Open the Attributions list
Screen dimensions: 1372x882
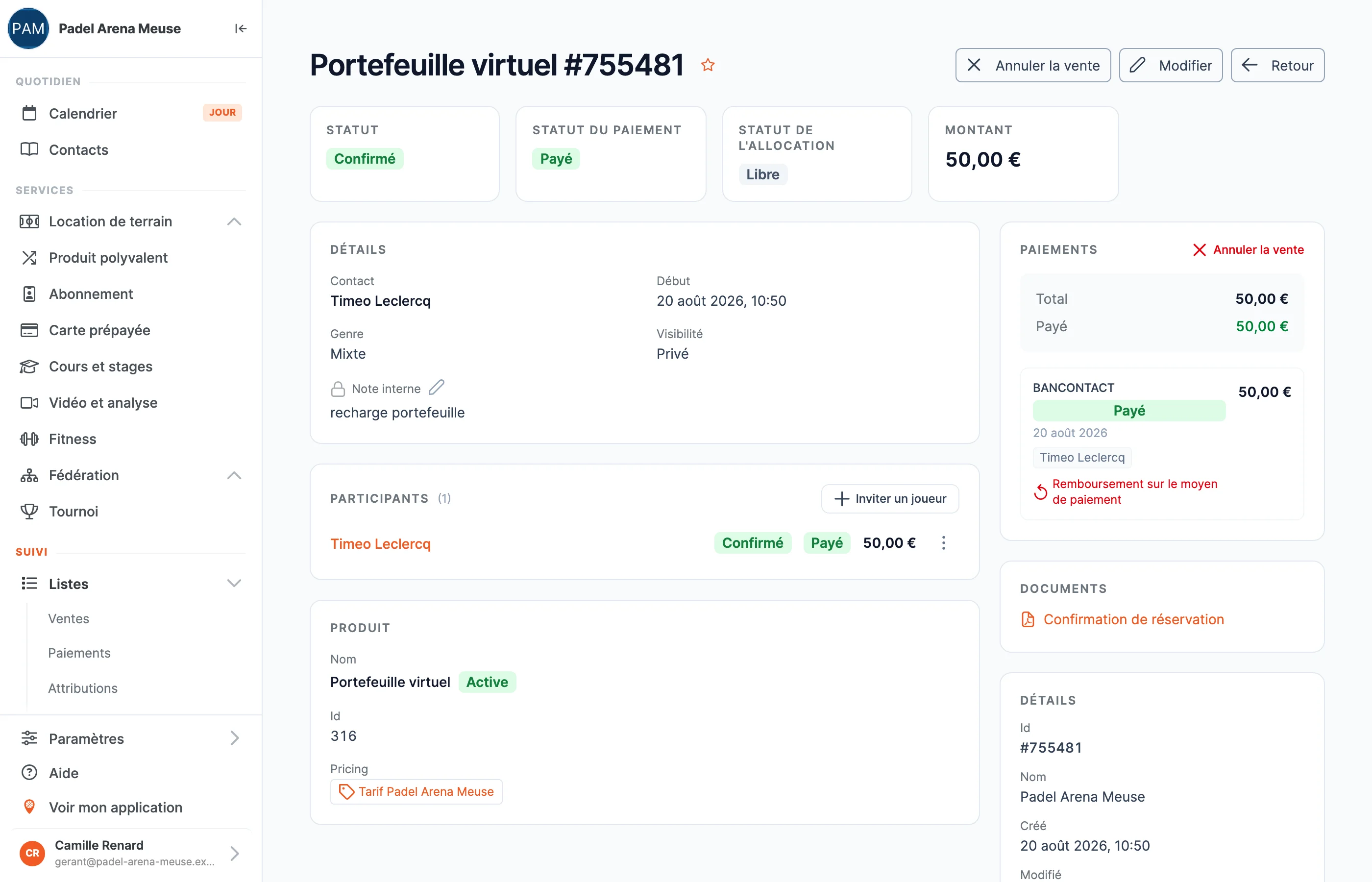pos(83,688)
